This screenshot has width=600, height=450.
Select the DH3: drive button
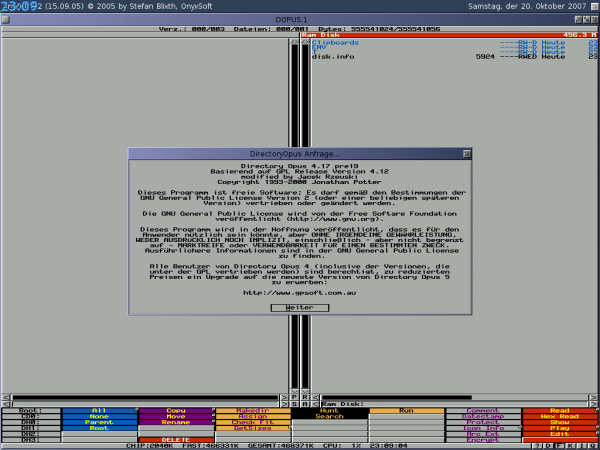click(31, 440)
